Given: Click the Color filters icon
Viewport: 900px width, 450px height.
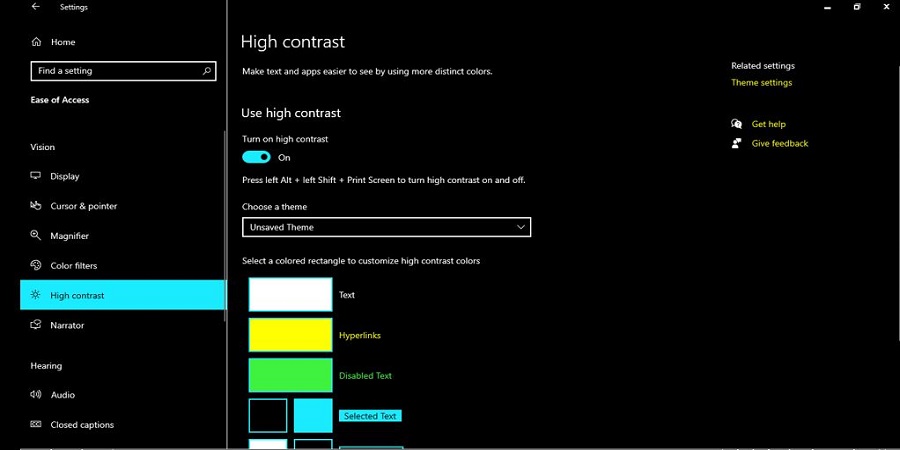Looking at the screenshot, I should 37,266.
